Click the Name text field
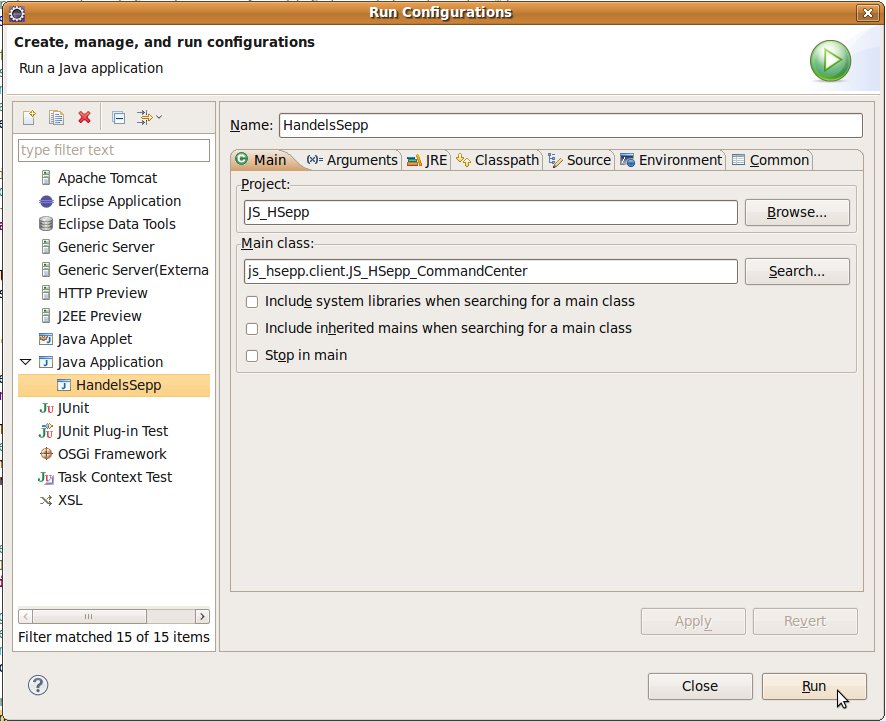886x721 pixels. 569,125
